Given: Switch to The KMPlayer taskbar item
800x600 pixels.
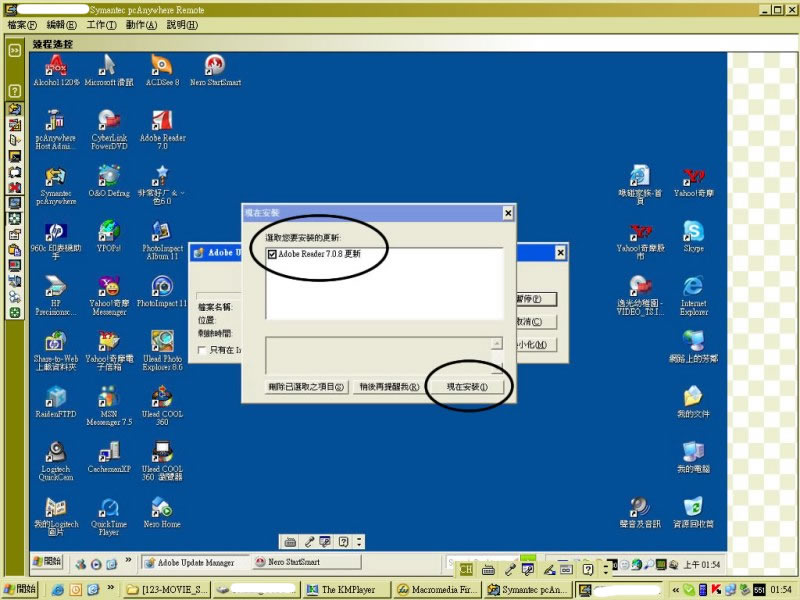Looking at the screenshot, I should [347, 590].
